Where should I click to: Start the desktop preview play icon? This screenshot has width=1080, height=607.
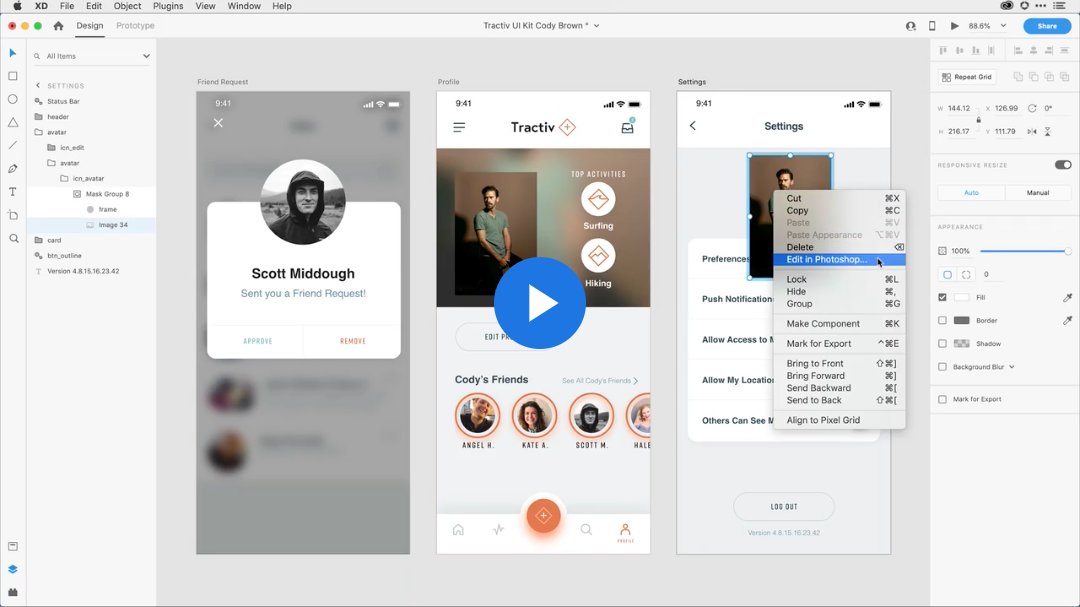tap(954, 25)
